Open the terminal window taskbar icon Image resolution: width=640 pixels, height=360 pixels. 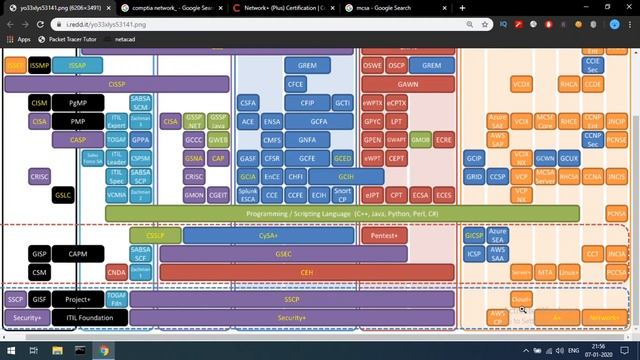pos(80,350)
